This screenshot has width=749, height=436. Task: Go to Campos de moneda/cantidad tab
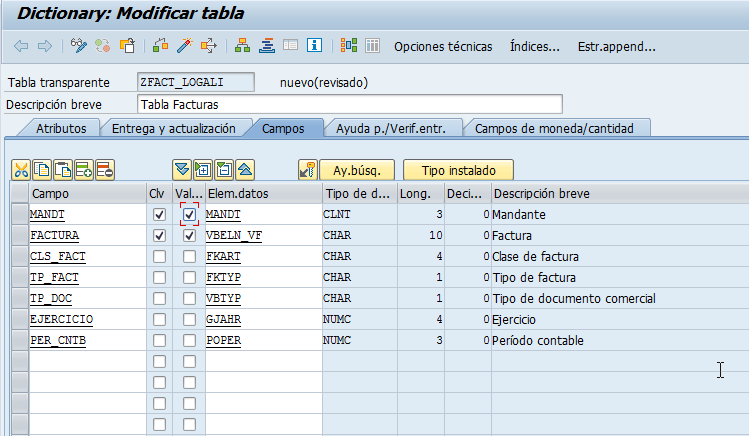[x=554, y=128]
